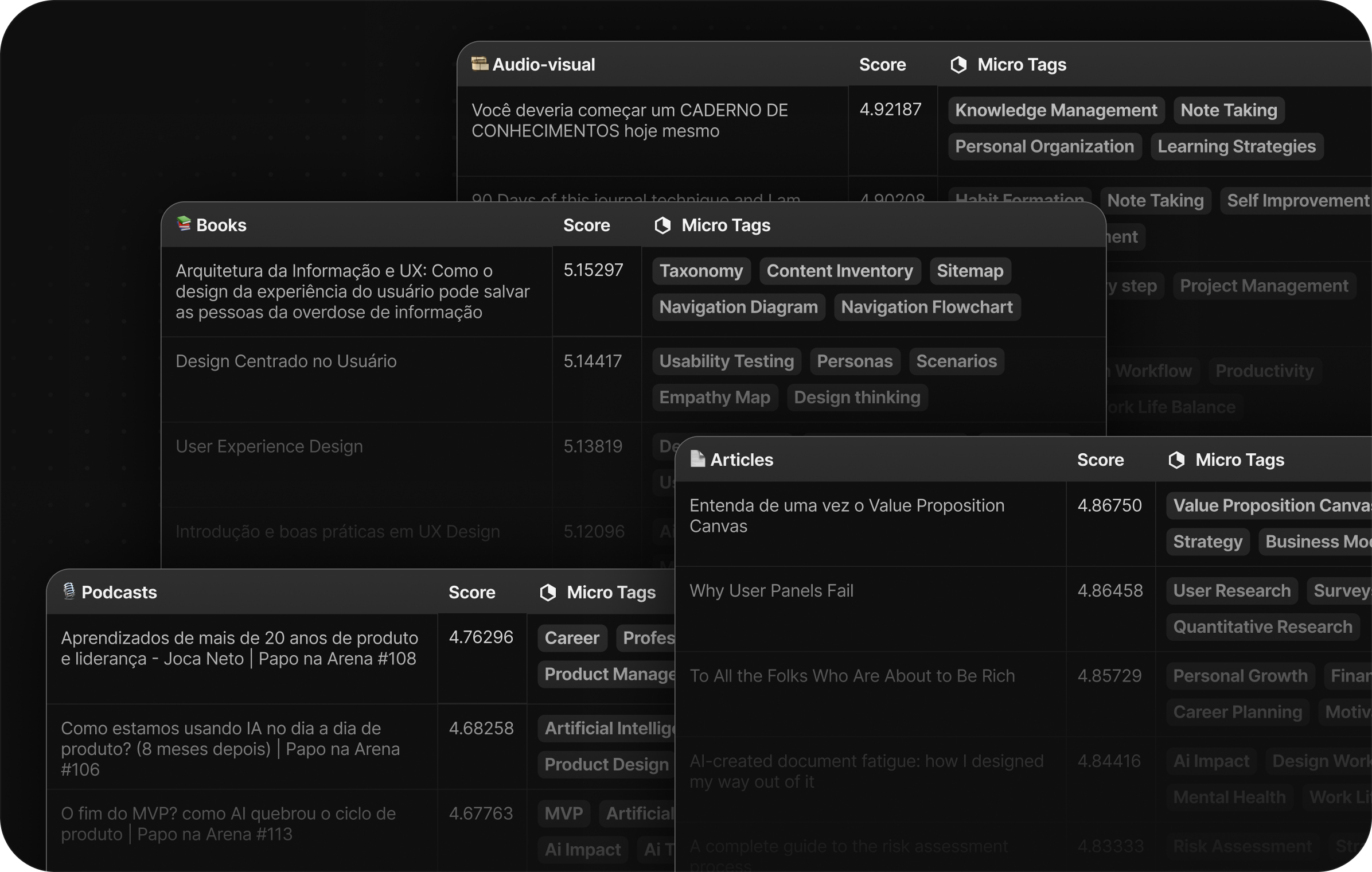Sort by Score header in Books table
Image resolution: width=1372 pixels, height=872 pixels.
pyautogui.click(x=586, y=225)
